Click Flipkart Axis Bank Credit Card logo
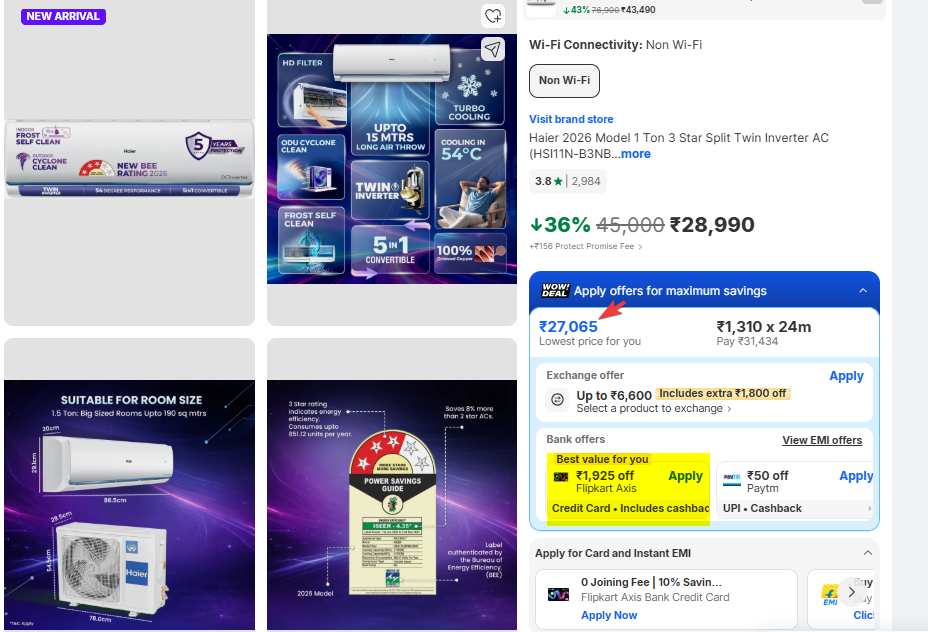 pyautogui.click(x=558, y=594)
